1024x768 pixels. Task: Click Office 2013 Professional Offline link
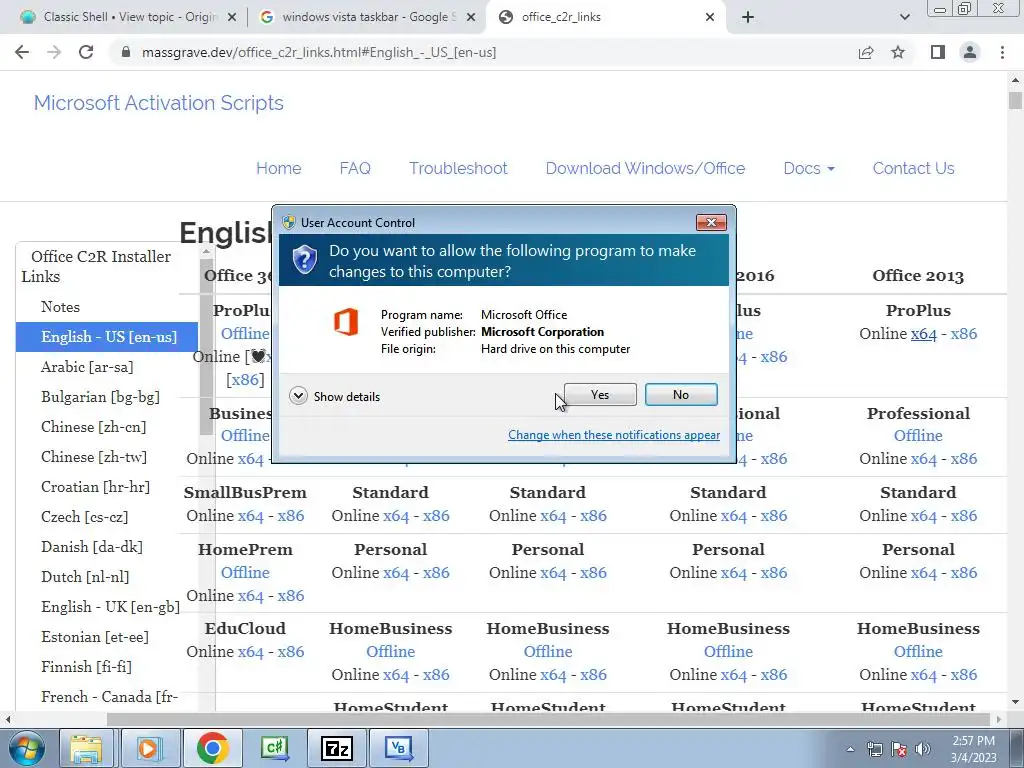click(x=918, y=436)
